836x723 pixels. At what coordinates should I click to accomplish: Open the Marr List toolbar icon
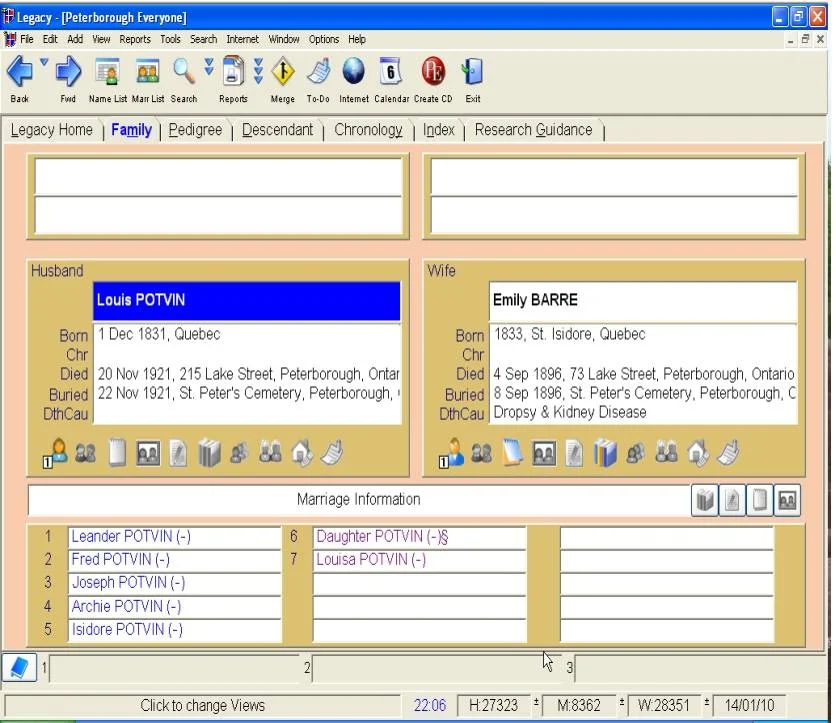(148, 72)
